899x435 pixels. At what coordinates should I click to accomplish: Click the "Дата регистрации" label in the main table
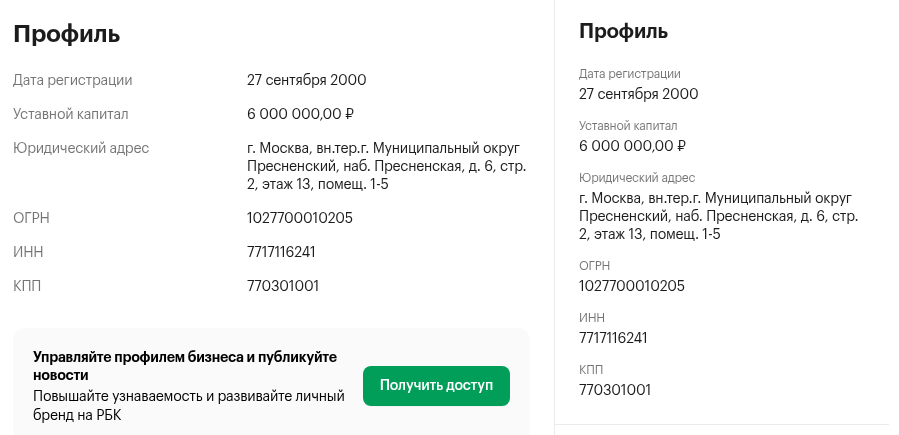click(72, 80)
